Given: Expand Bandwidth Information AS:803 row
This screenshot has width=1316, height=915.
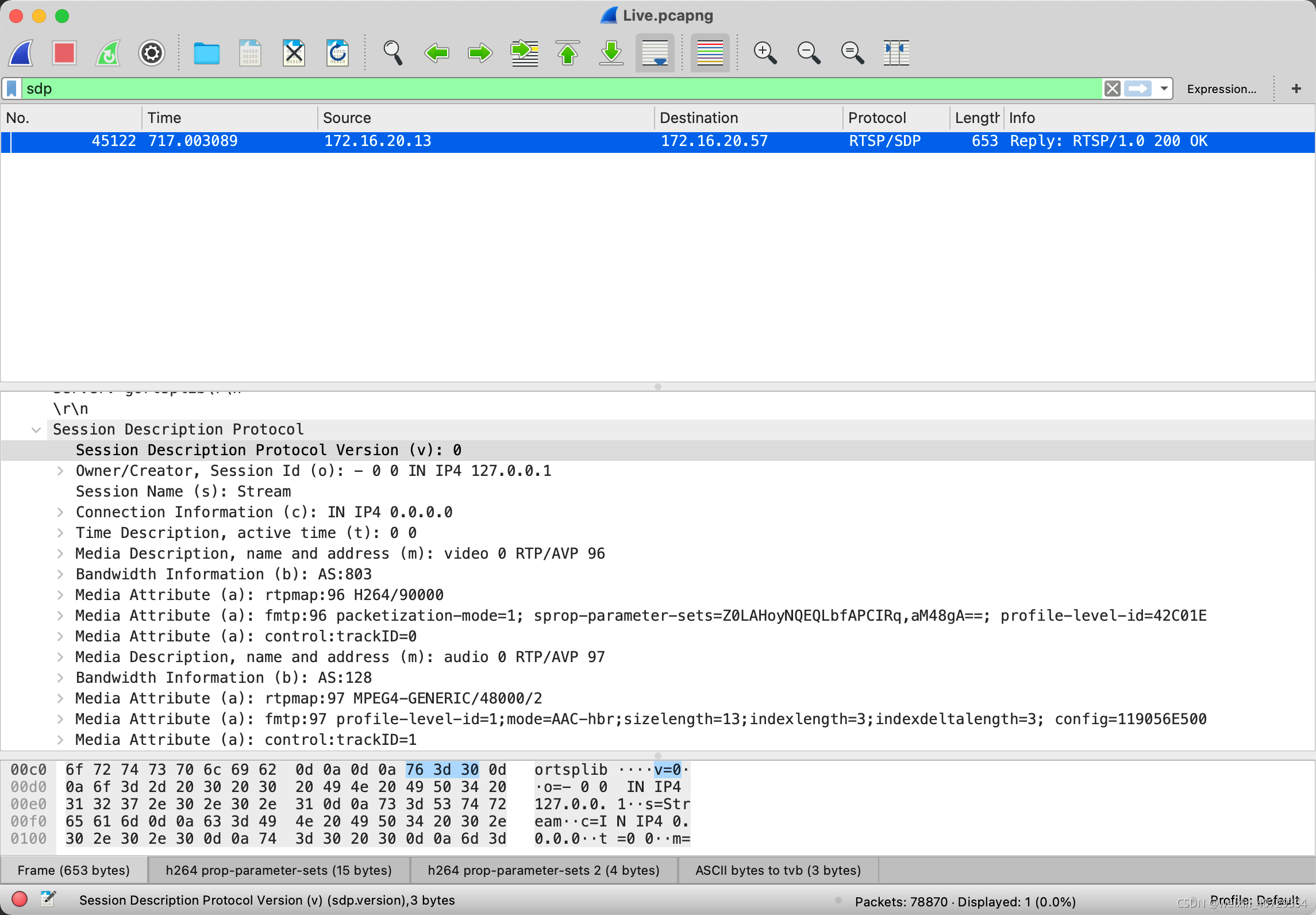Looking at the screenshot, I should pos(60,575).
